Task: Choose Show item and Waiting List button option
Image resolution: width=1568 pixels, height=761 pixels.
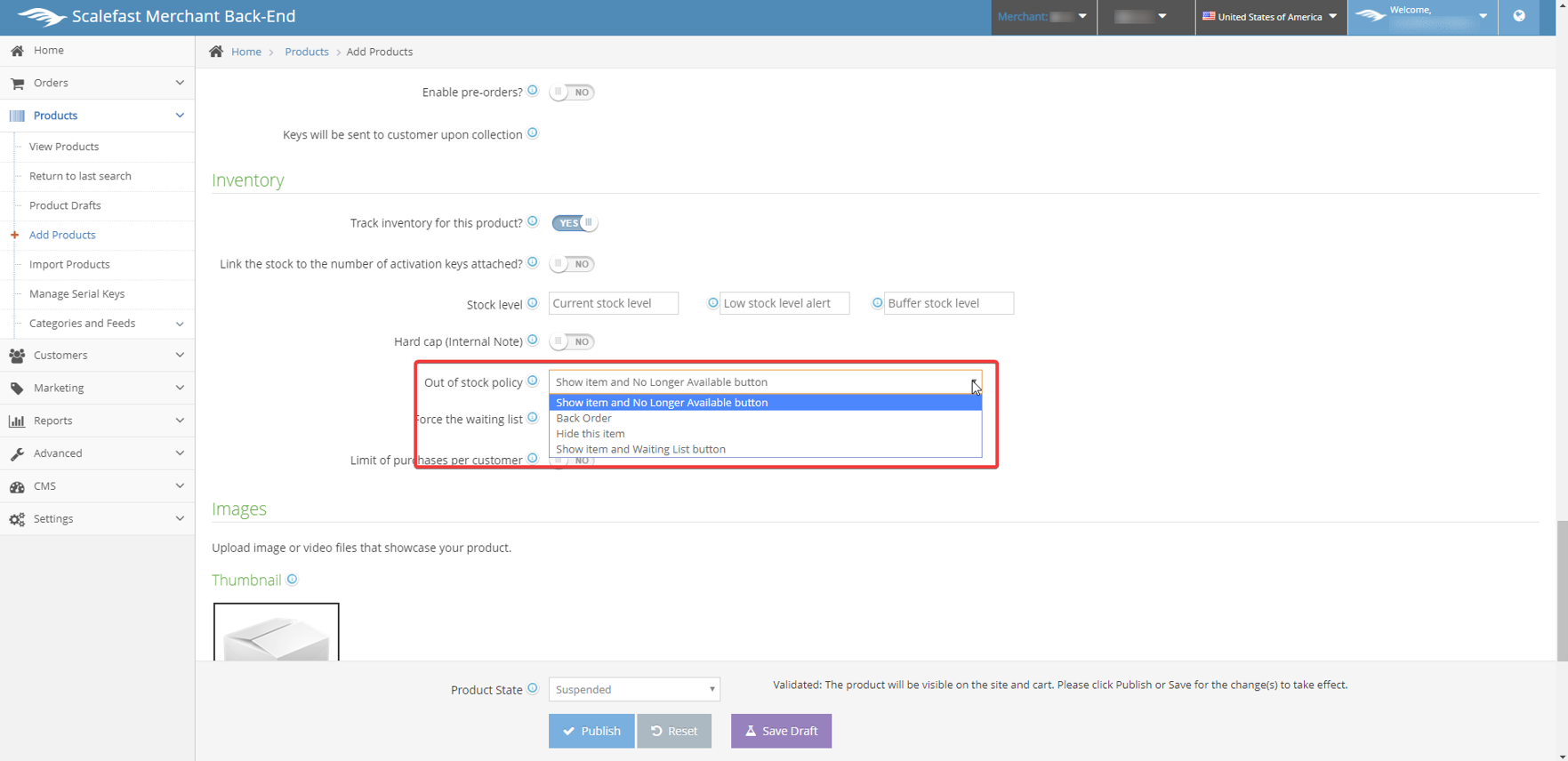Action: [640, 449]
